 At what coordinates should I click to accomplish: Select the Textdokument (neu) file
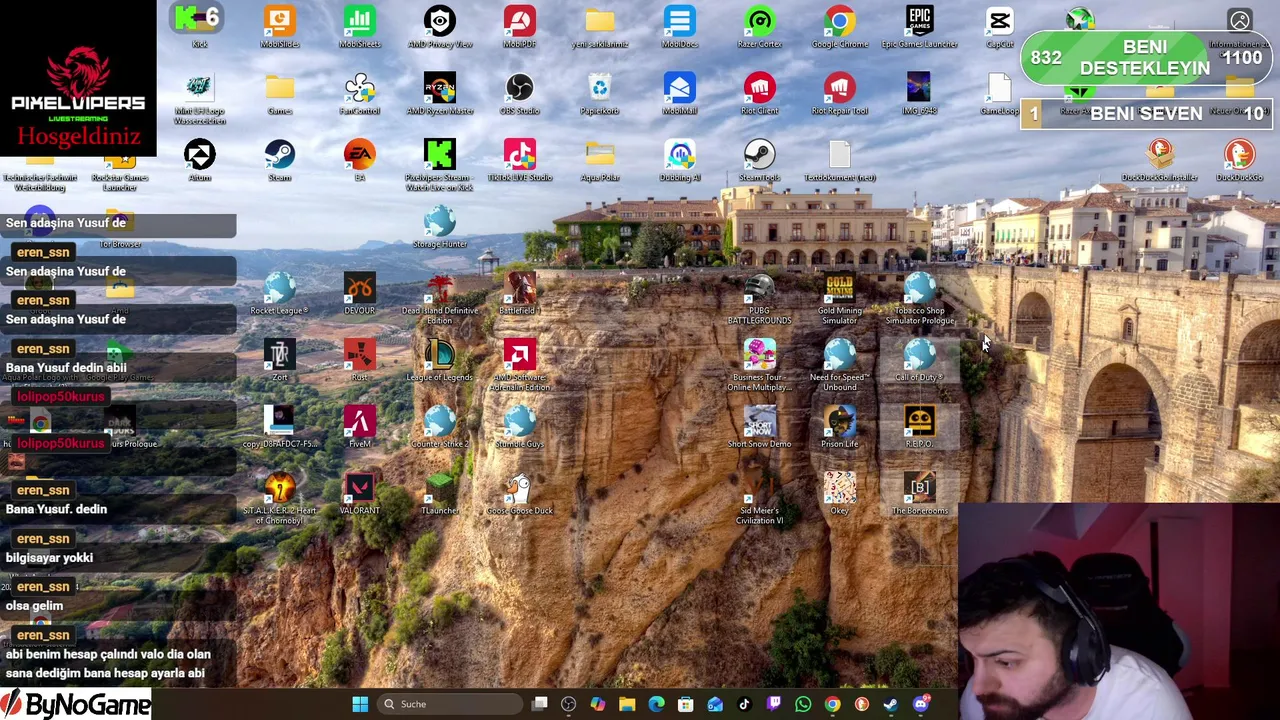(839, 161)
